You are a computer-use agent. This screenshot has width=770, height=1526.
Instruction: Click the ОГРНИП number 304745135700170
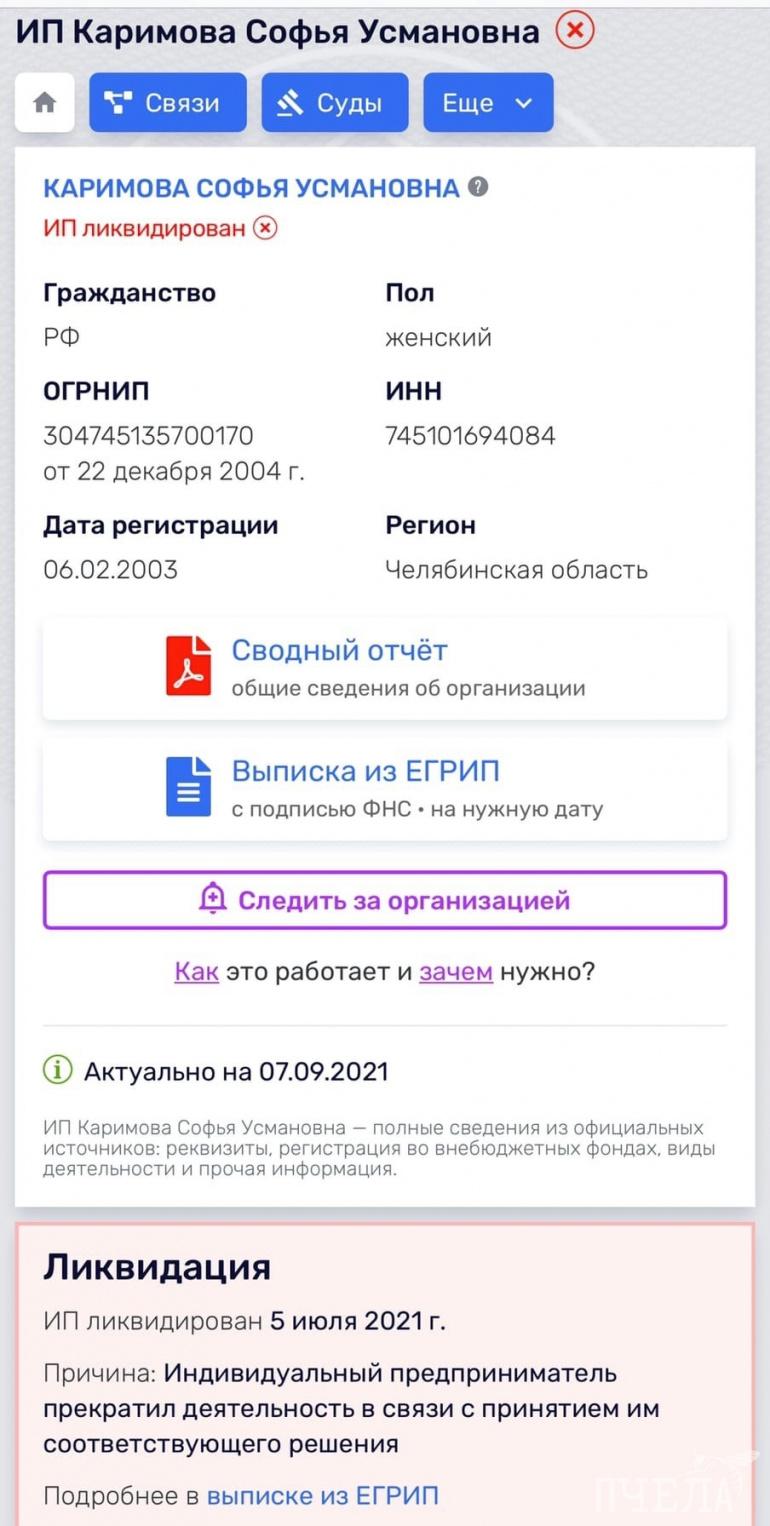(x=148, y=436)
